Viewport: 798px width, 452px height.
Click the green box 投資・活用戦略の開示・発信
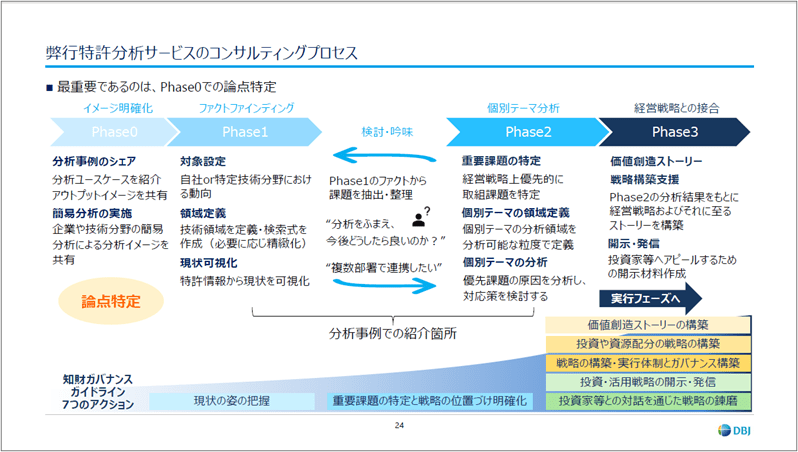point(648,382)
